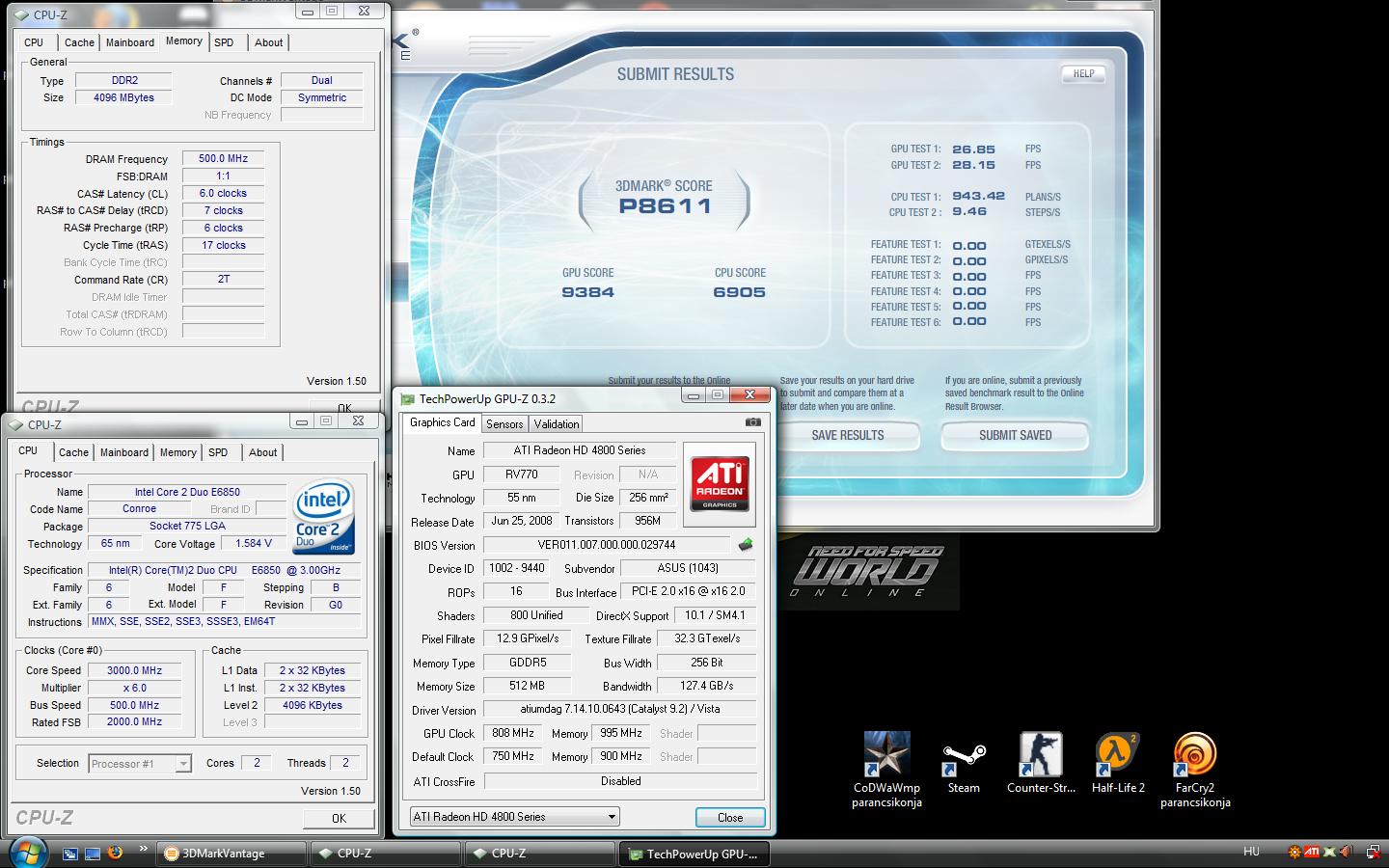The height and width of the screenshot is (868, 1389).
Task: Click the Memory Size 4096 MBytes field
Action: click(123, 97)
